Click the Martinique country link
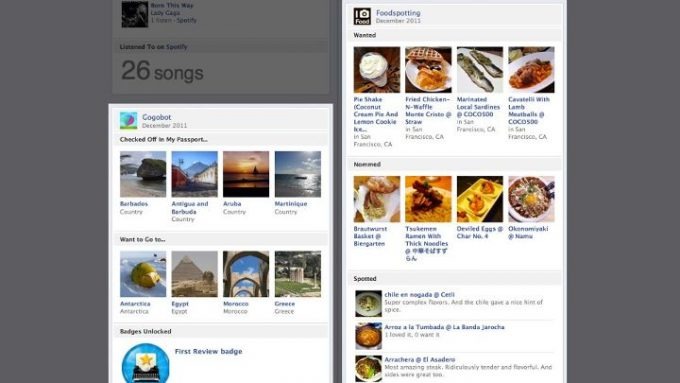Screen dimensions: 680x383 [291, 203]
